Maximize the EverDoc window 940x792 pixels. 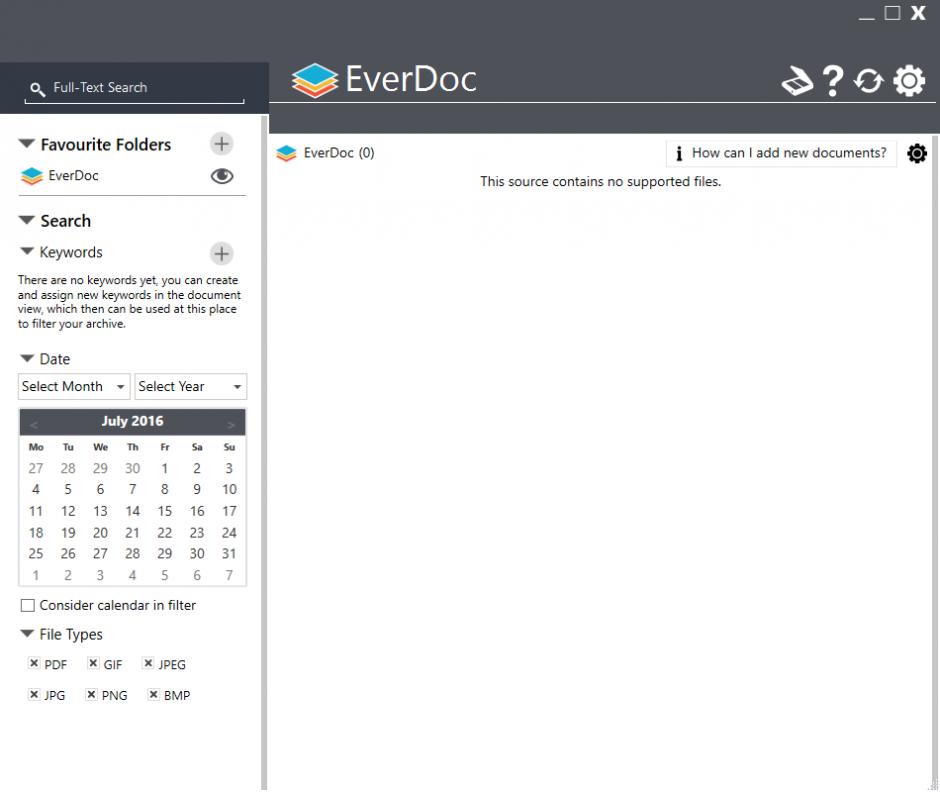(x=892, y=13)
